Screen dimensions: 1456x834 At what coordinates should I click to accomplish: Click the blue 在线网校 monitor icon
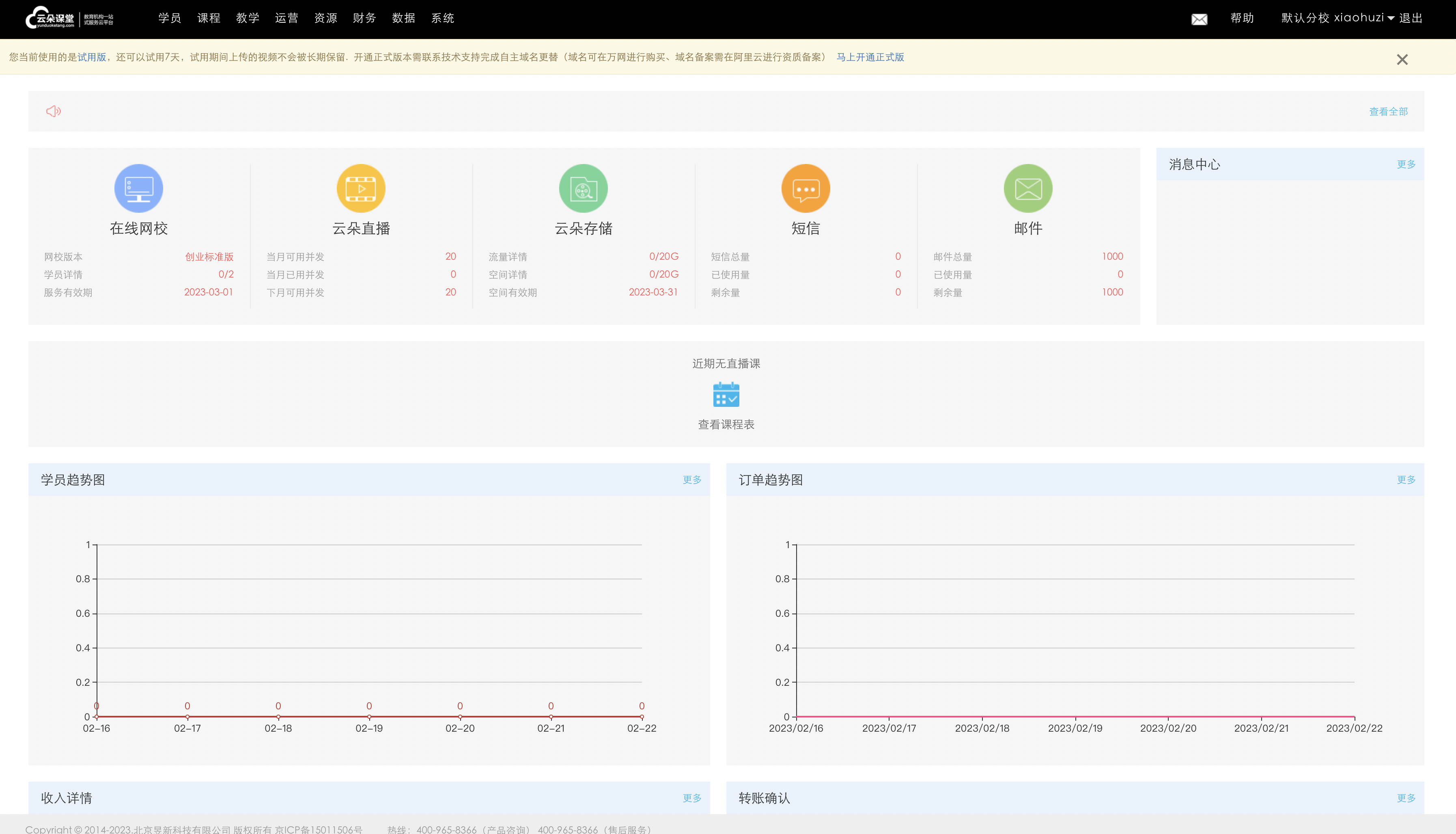click(138, 188)
